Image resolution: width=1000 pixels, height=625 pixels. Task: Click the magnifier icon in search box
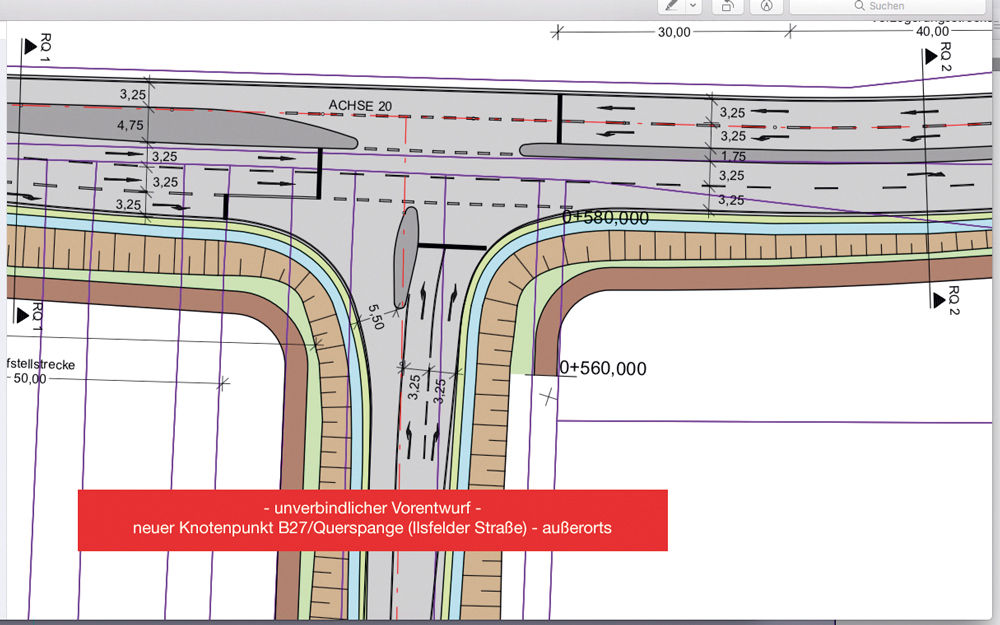pos(859,6)
